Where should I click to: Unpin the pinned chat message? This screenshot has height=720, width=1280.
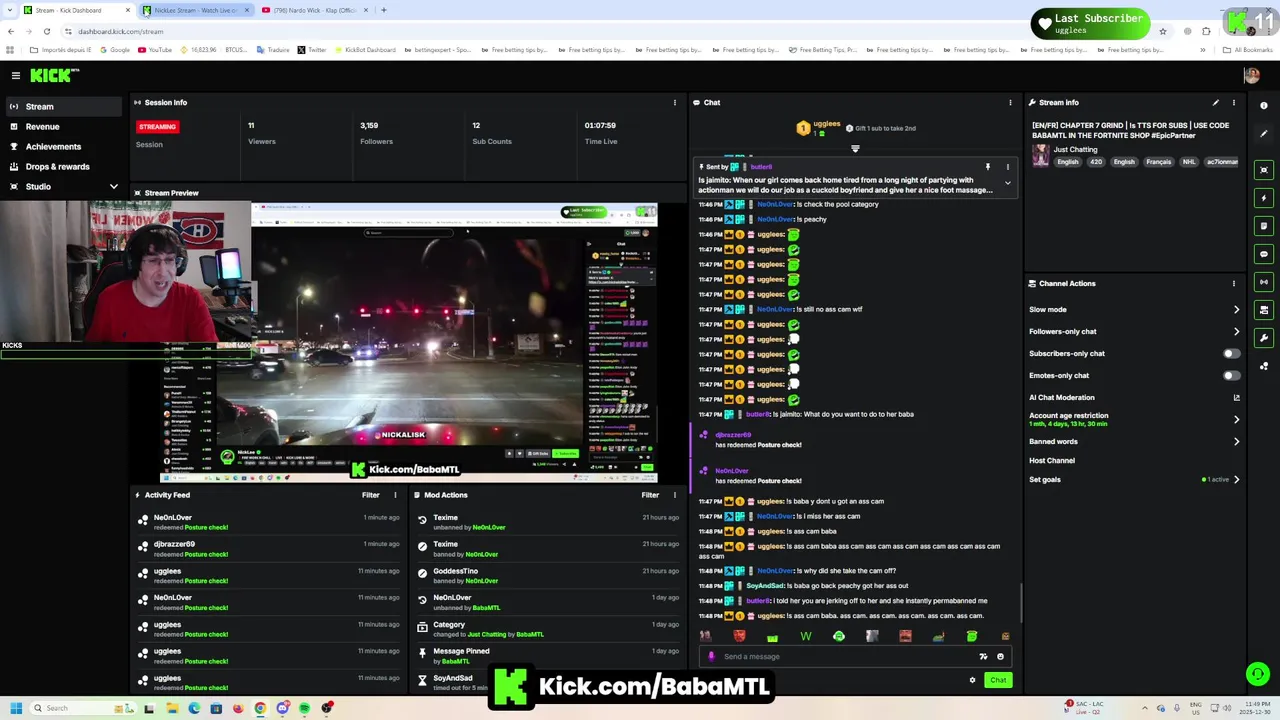pos(988,167)
